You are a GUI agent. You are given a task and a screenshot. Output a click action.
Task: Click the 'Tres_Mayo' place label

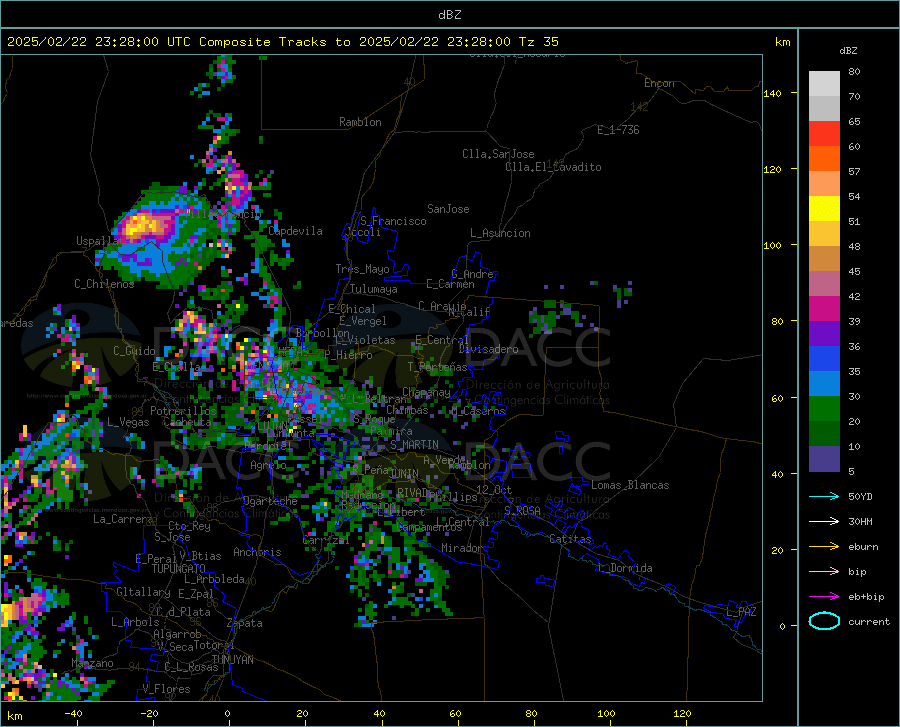coord(362,269)
